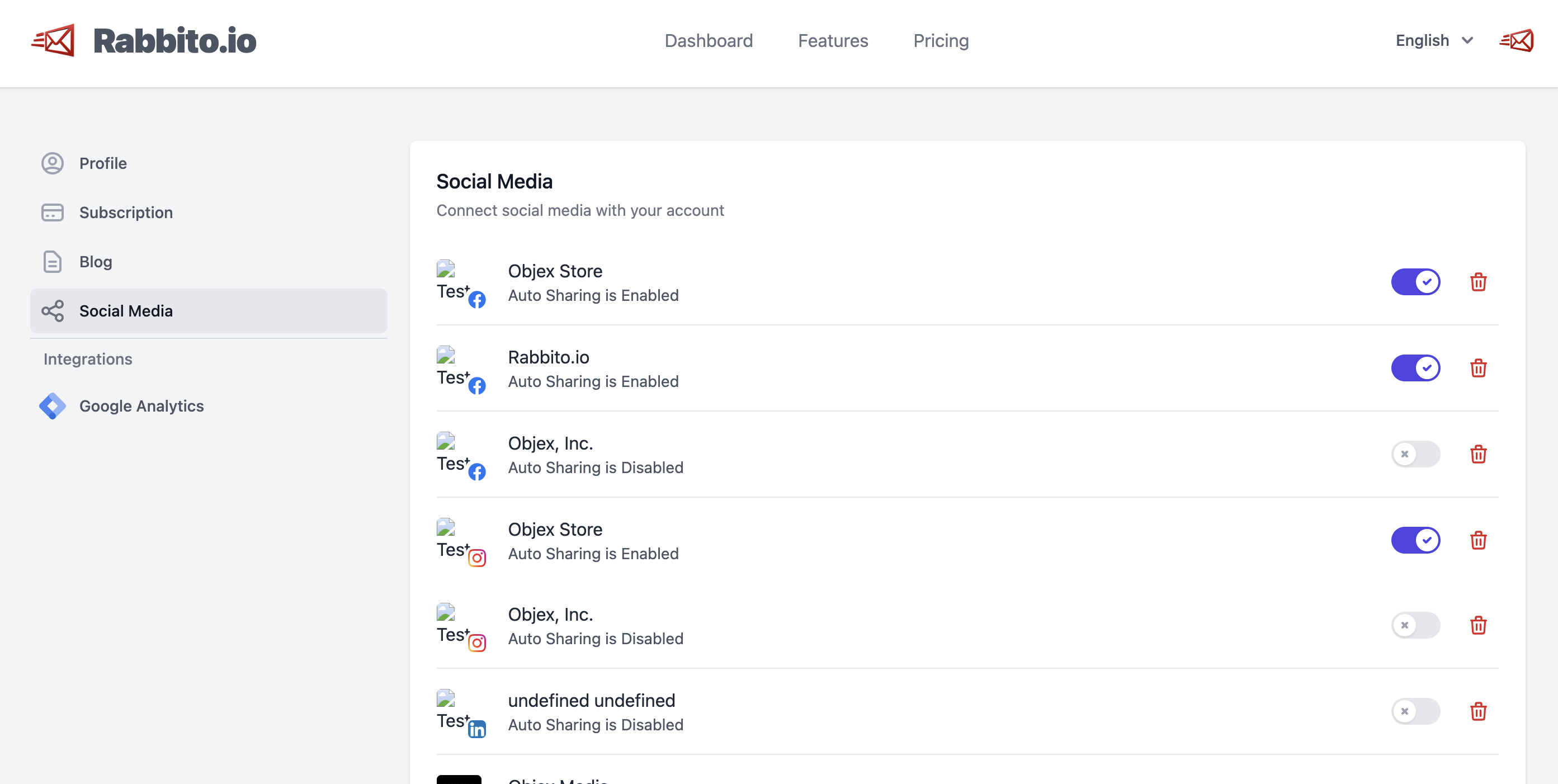Enable auto sharing for Objex, Inc. Instagram
The height and width of the screenshot is (784, 1558).
click(1415, 625)
